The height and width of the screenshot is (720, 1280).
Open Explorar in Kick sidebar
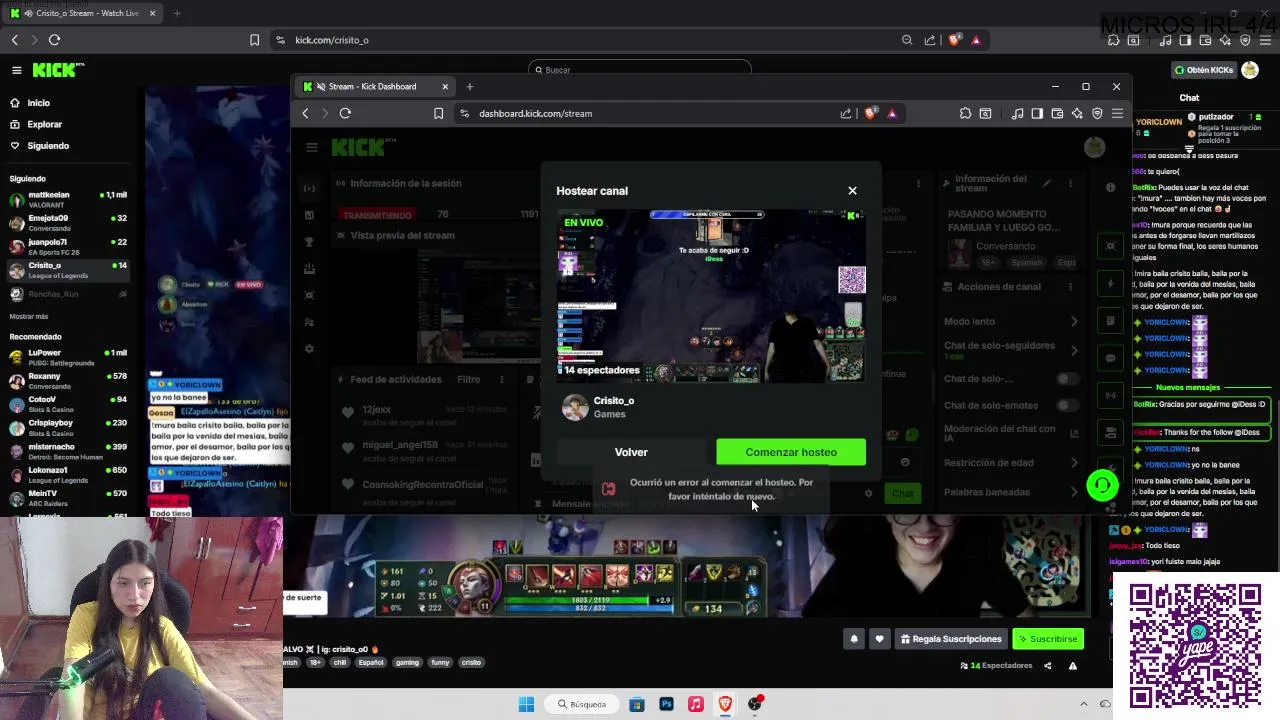[x=44, y=125]
